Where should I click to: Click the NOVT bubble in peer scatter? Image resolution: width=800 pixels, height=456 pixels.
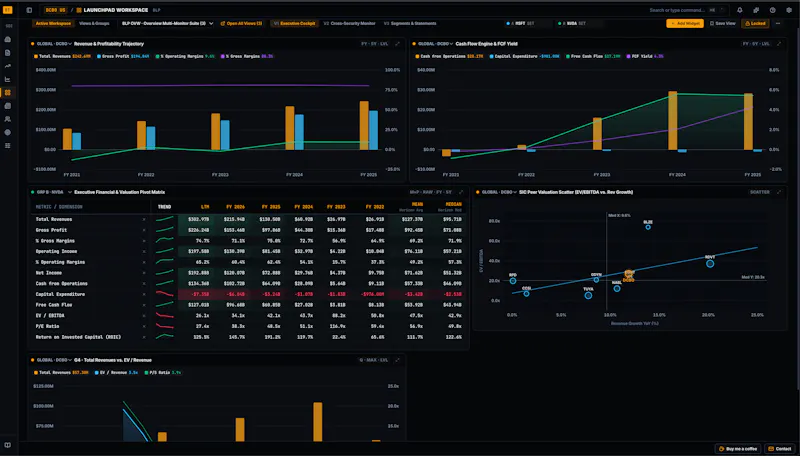click(x=710, y=264)
